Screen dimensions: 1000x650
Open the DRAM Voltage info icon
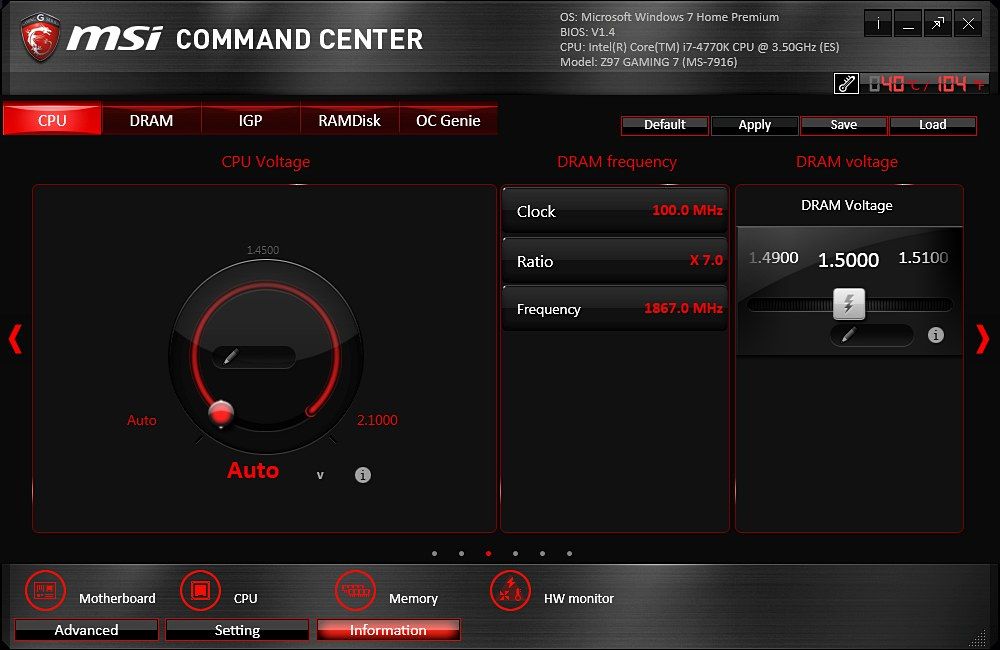click(936, 335)
